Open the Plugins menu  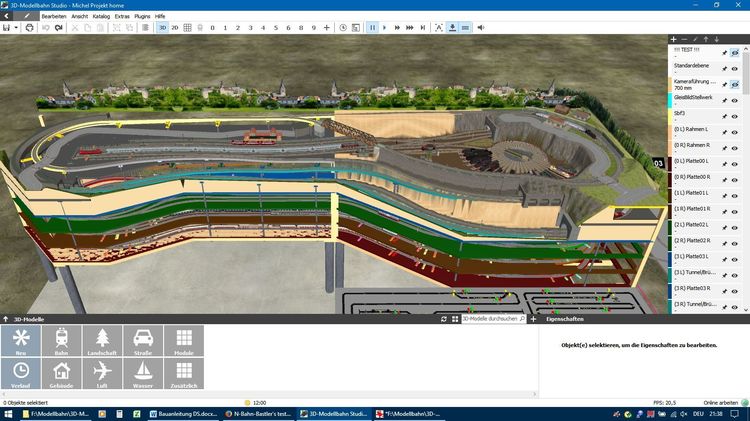pos(142,16)
